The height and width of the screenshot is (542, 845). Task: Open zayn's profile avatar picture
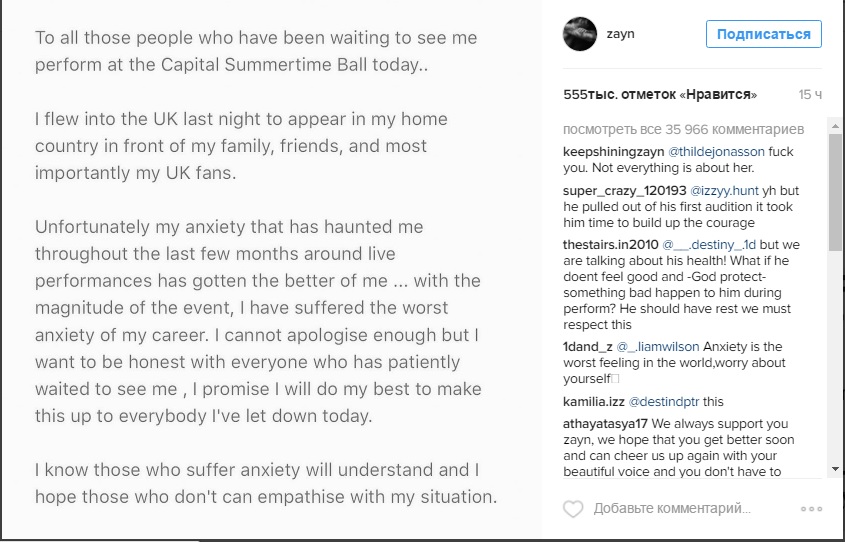pos(580,34)
